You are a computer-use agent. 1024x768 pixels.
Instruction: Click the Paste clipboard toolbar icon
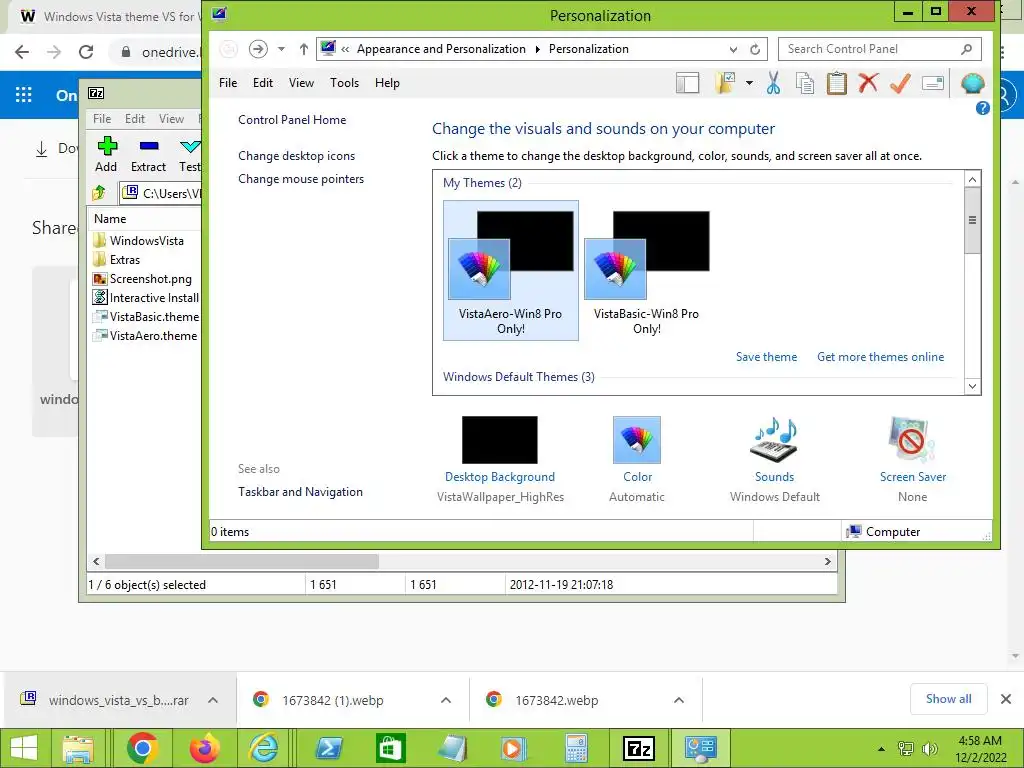tap(837, 83)
